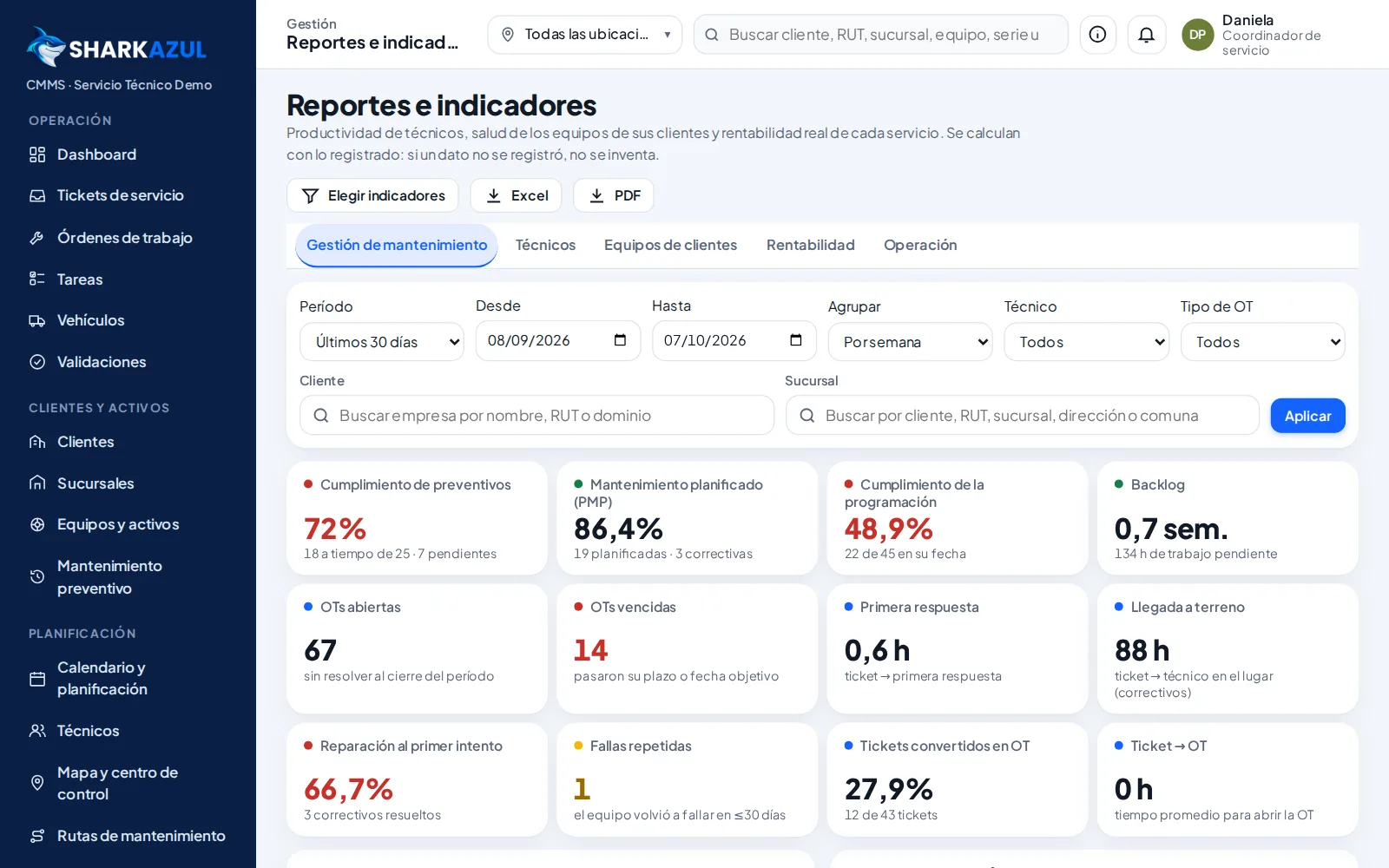Switch to the Técnicos report tab

[545, 246]
